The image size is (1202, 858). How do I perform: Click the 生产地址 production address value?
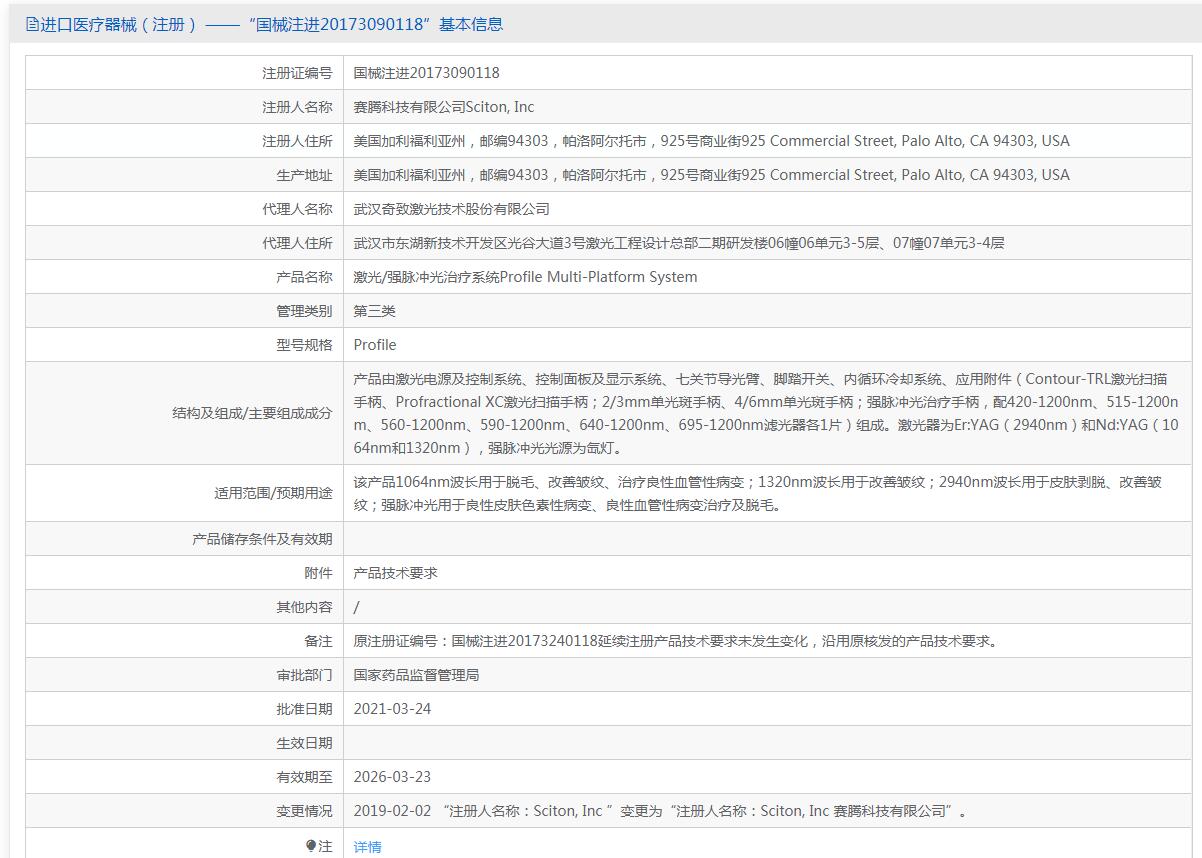[x=711, y=175]
